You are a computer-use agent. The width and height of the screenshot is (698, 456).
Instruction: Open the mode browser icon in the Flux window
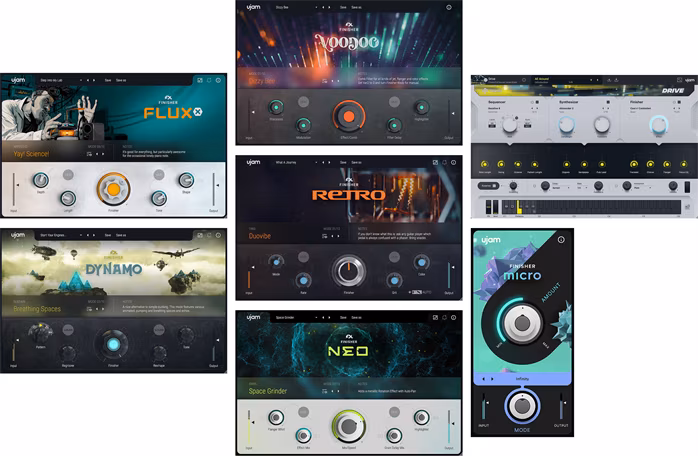89,154
